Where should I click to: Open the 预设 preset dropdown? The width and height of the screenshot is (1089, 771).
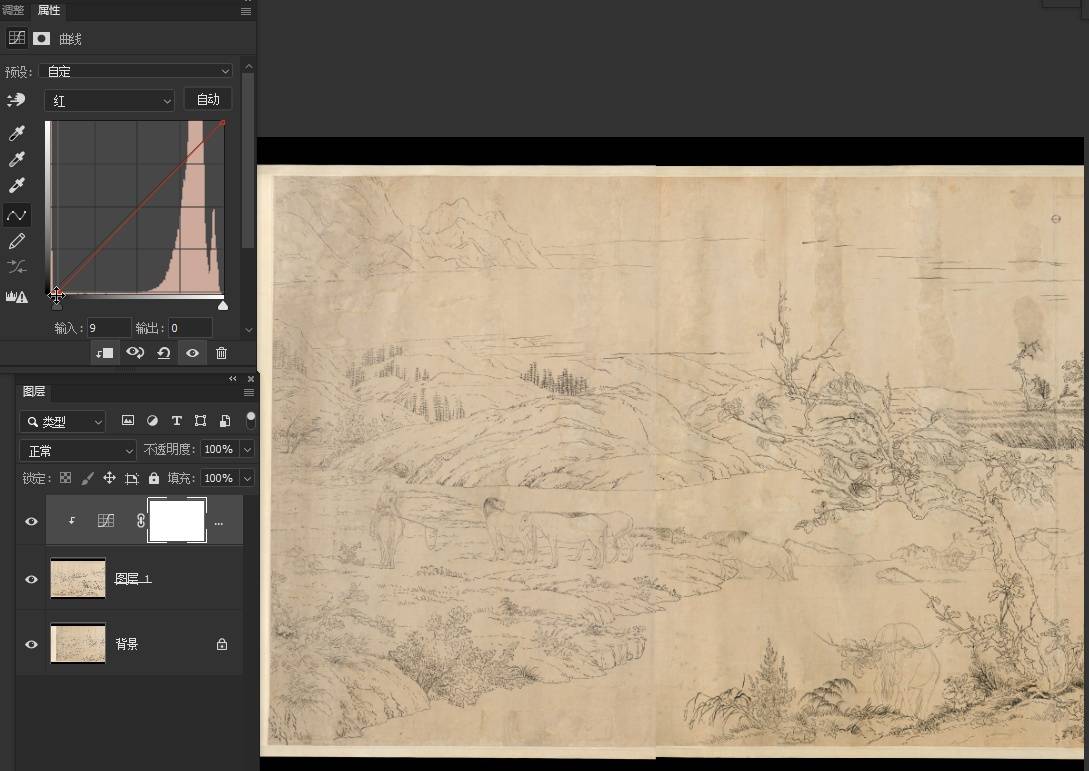click(139, 71)
